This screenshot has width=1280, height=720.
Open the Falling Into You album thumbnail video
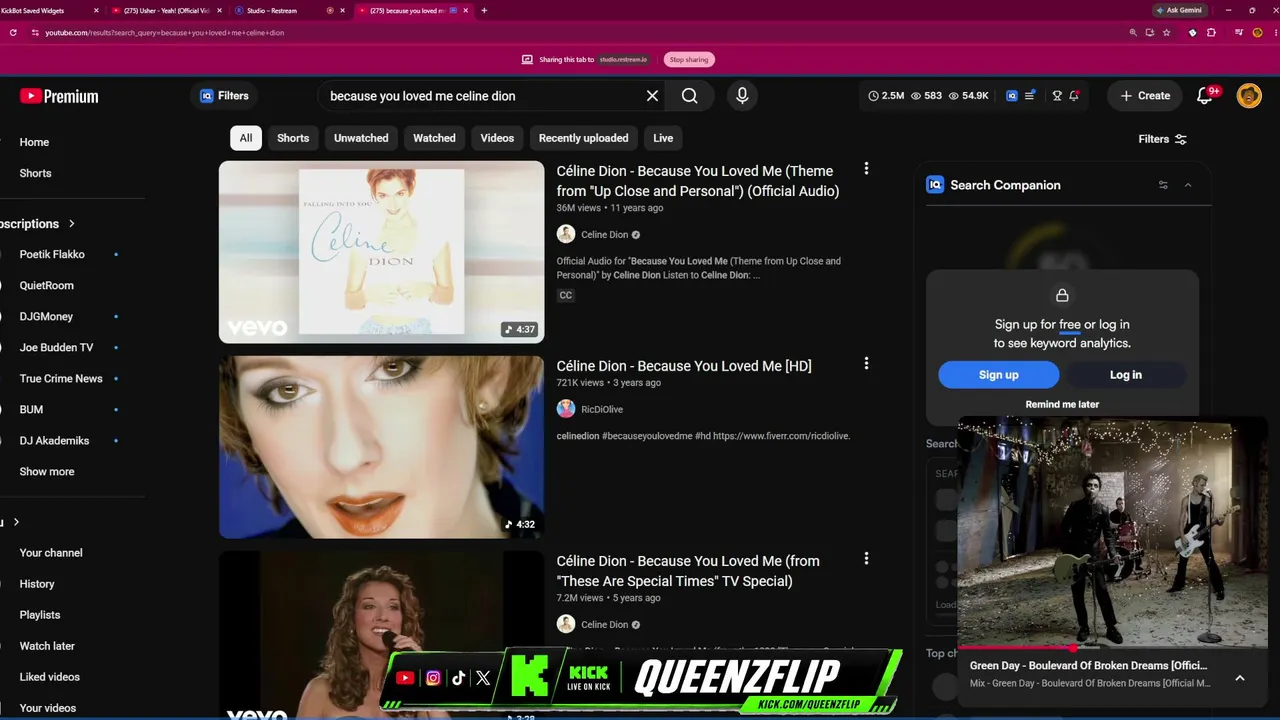pos(382,252)
